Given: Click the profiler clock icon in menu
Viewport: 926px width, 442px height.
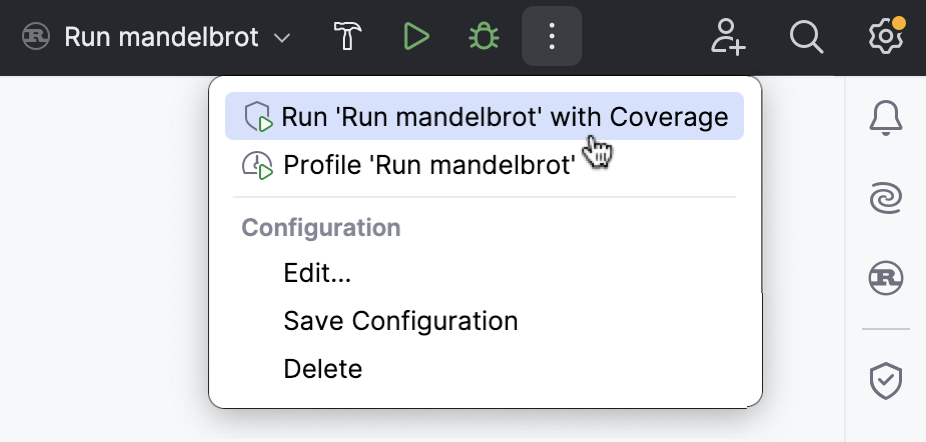Looking at the screenshot, I should (x=258, y=165).
